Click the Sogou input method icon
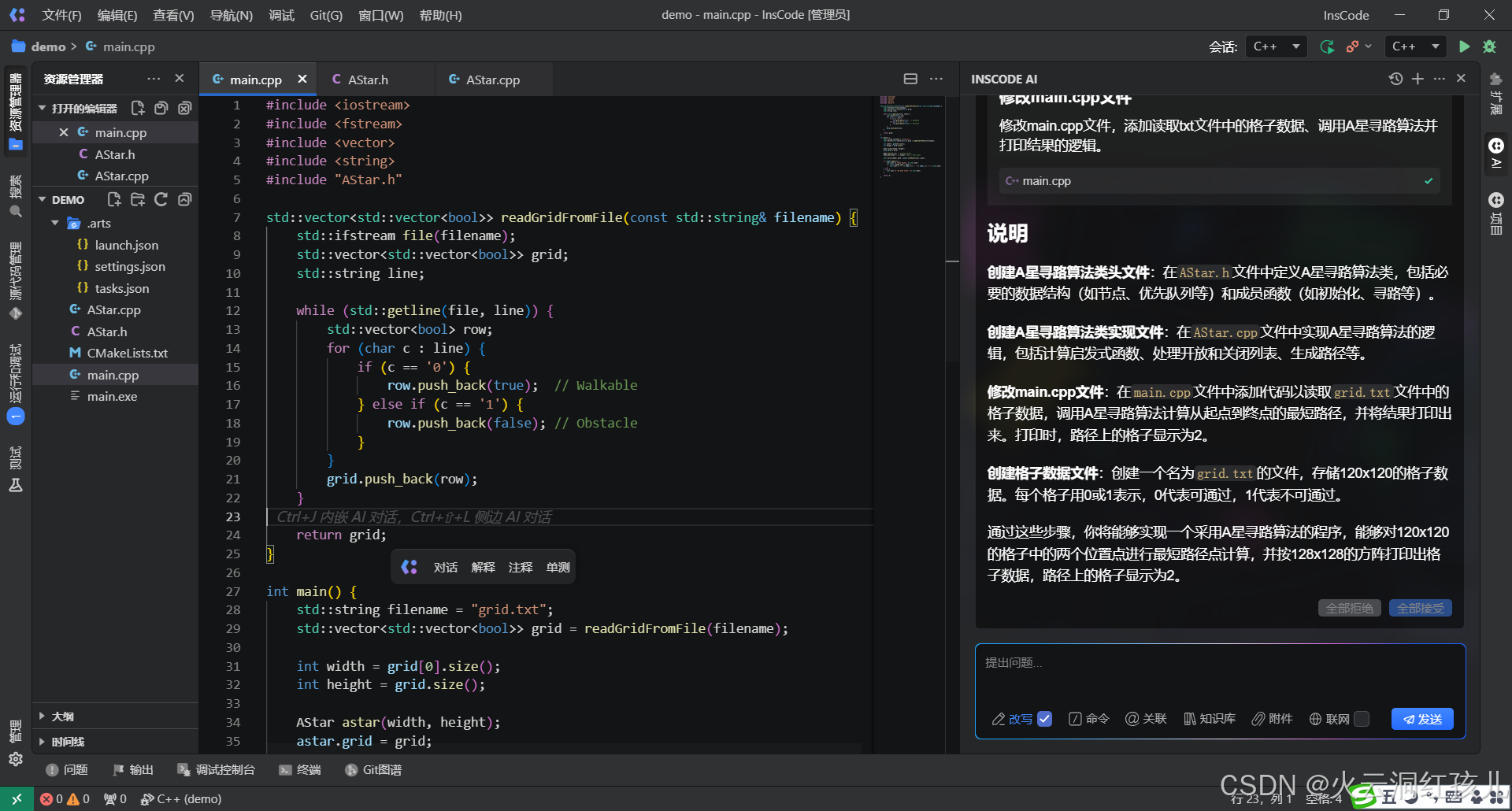1512x811 pixels. pyautogui.click(x=1364, y=798)
